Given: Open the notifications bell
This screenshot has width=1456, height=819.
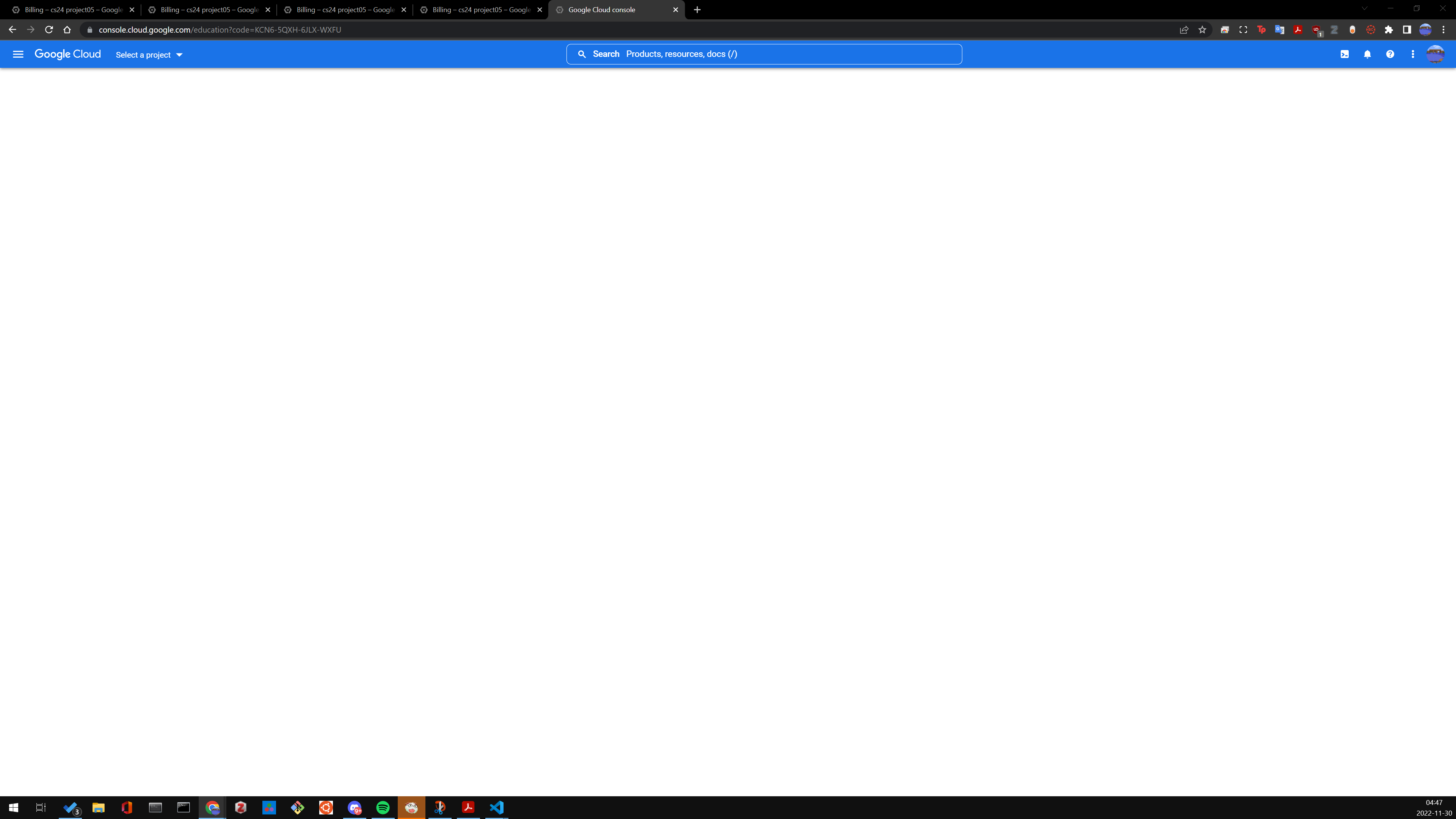Looking at the screenshot, I should coord(1367,54).
